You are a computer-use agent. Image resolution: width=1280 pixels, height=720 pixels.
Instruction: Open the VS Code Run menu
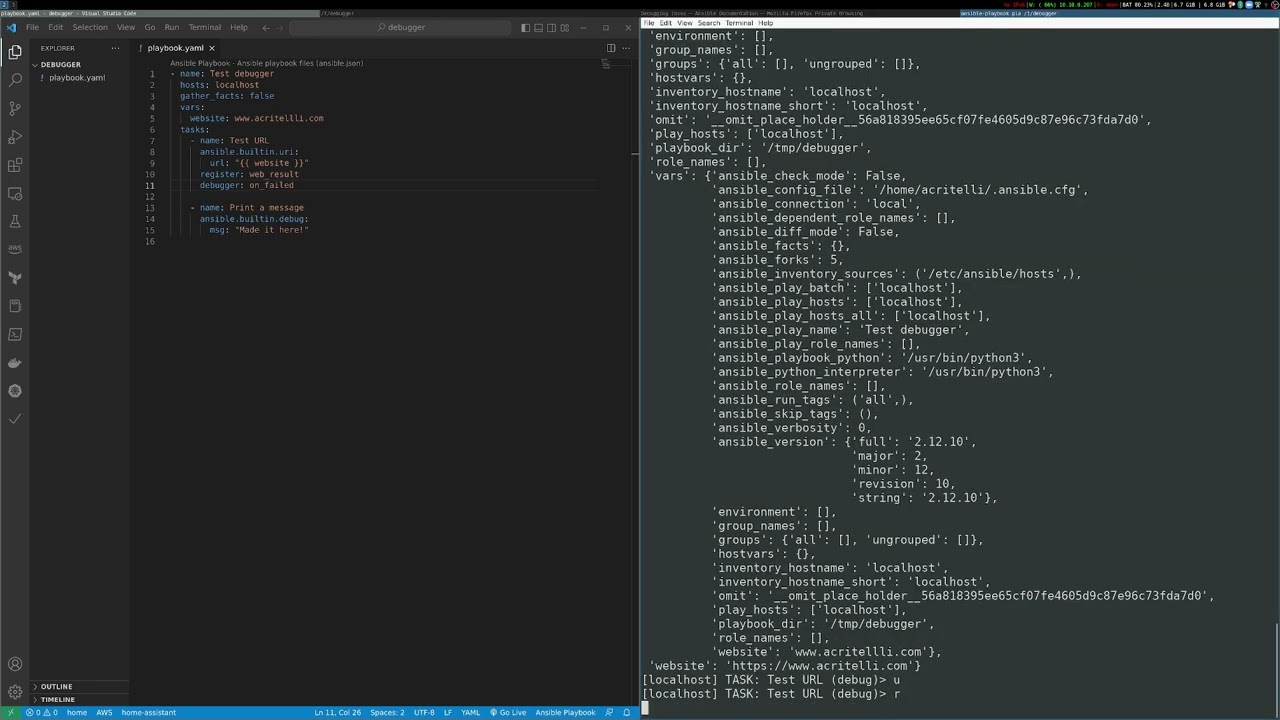click(x=171, y=28)
